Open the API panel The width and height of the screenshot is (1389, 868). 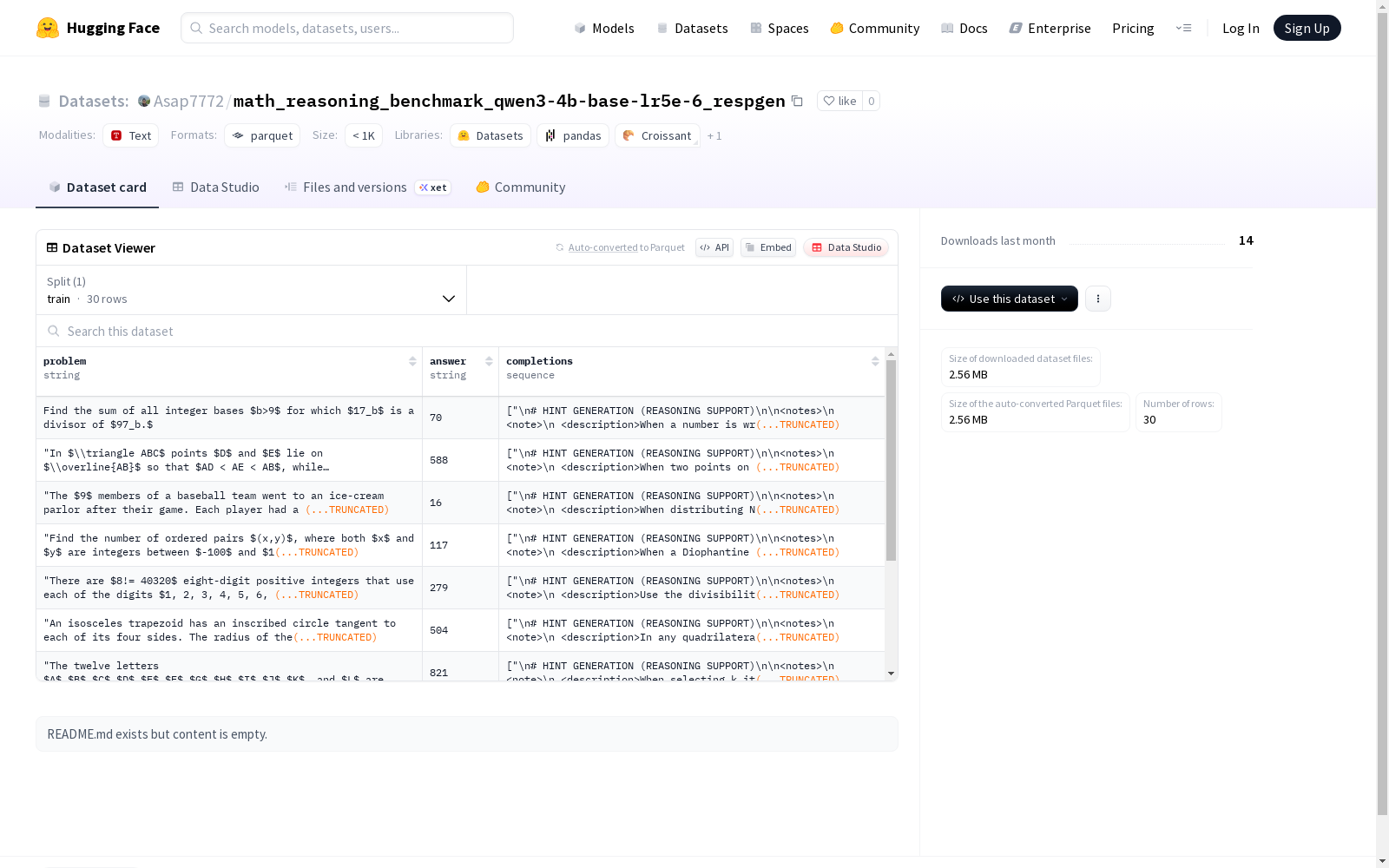click(x=714, y=247)
